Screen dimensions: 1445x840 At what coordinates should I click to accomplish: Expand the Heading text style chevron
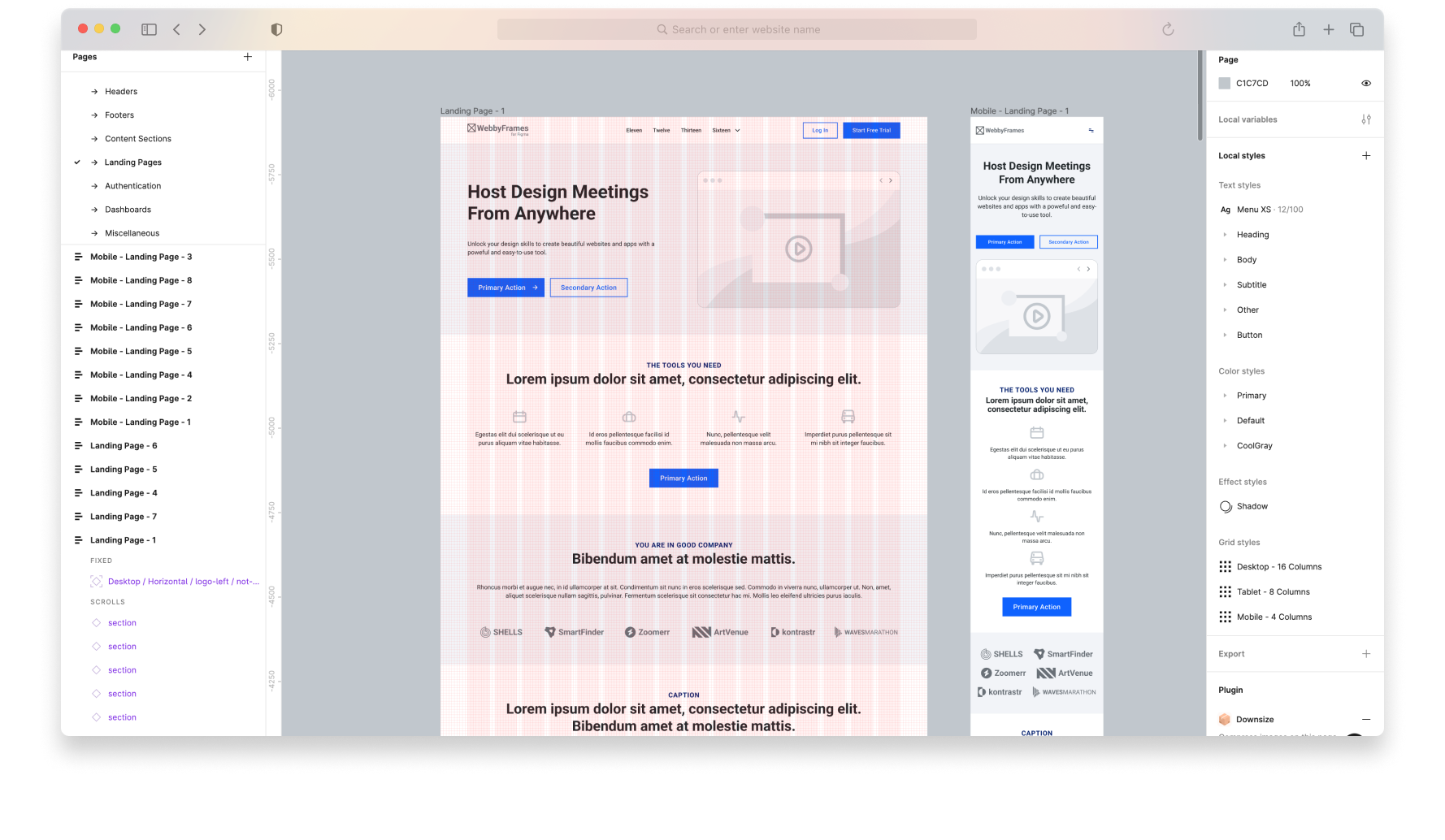[1226, 234]
